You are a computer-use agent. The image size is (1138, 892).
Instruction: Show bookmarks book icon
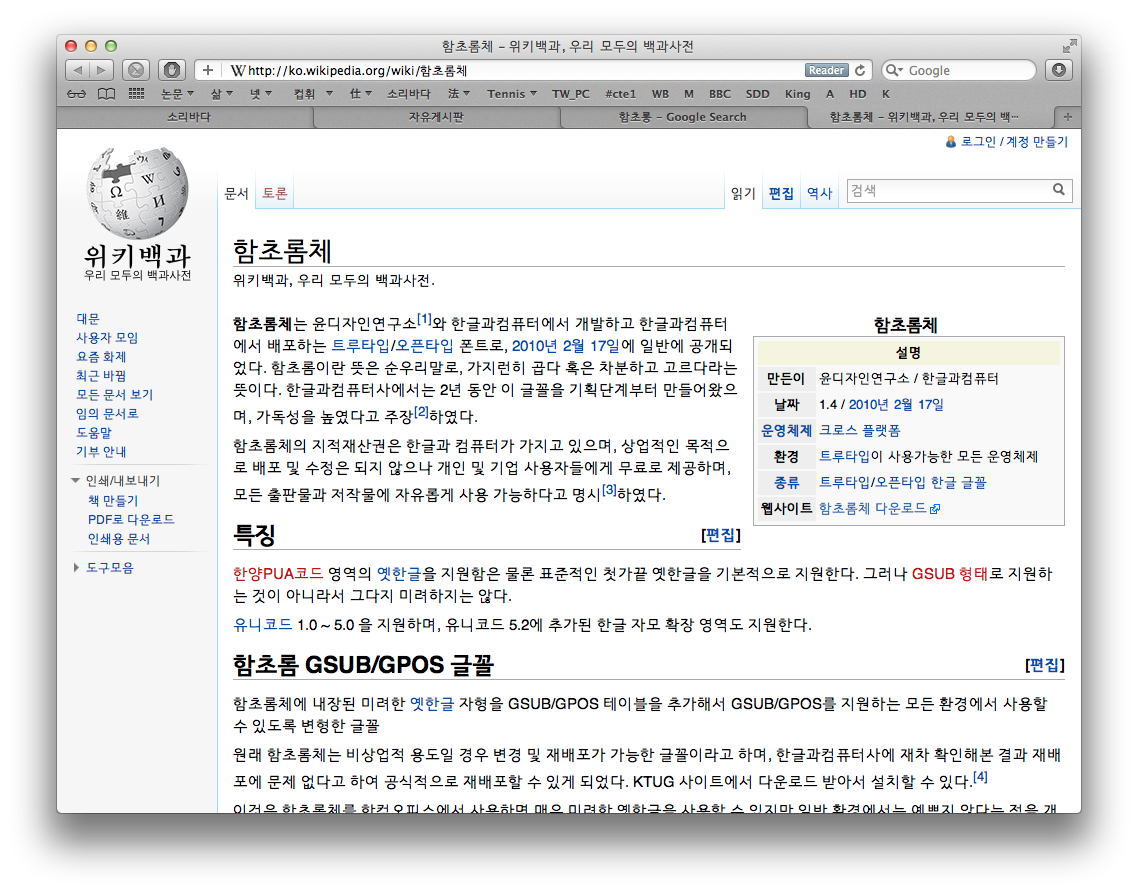pos(107,94)
